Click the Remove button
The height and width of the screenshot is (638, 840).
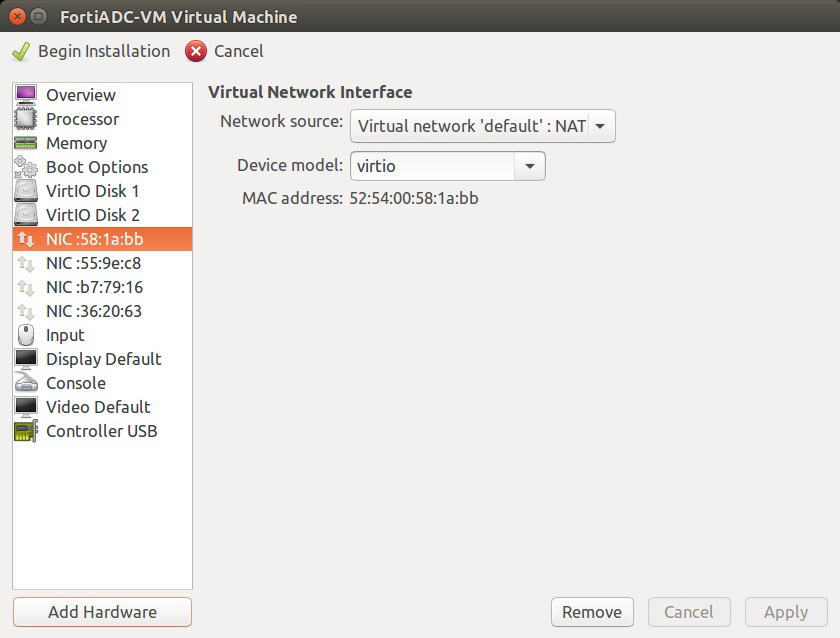(x=592, y=612)
